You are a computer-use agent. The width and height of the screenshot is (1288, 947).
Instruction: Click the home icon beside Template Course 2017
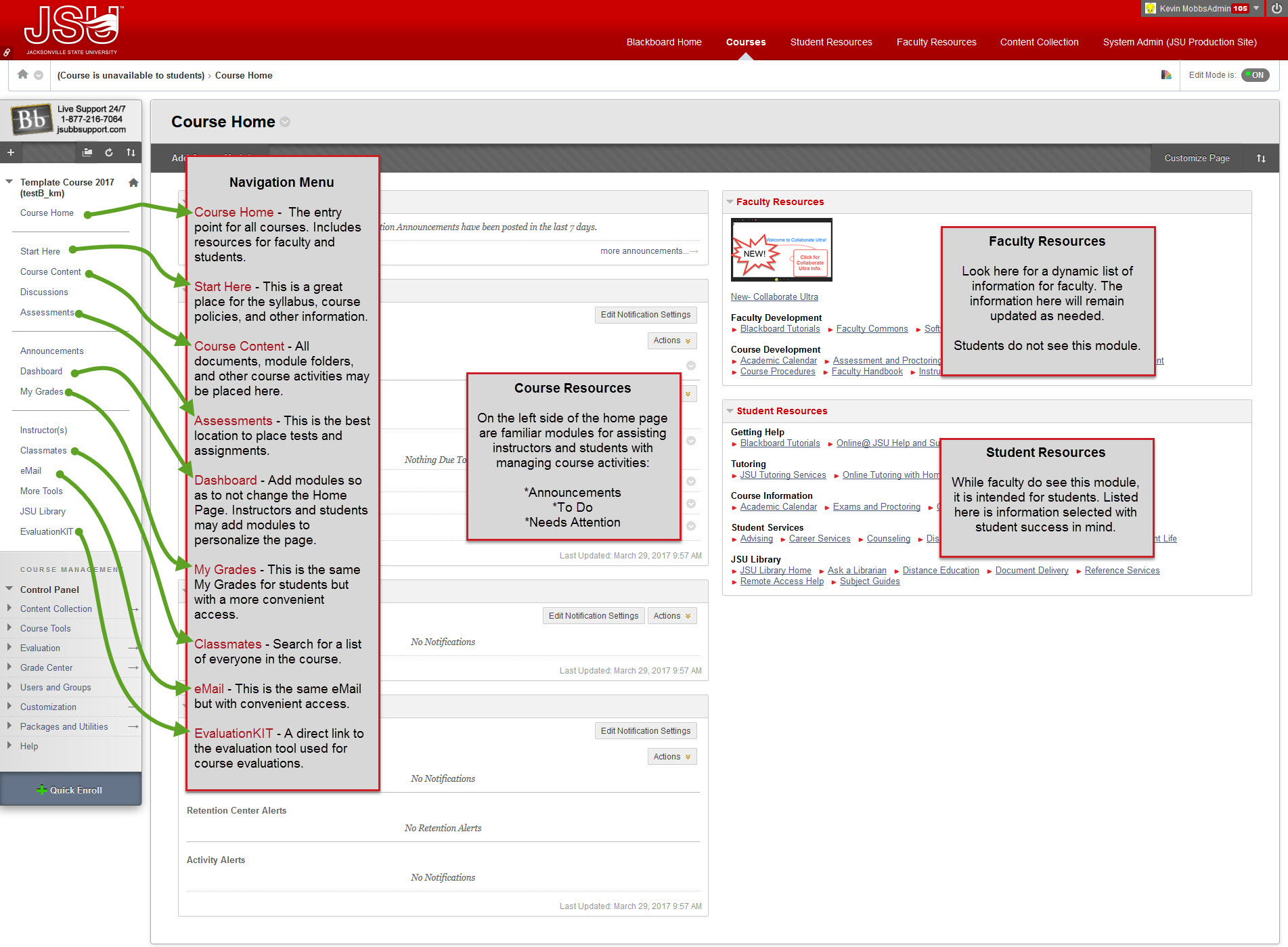133,182
